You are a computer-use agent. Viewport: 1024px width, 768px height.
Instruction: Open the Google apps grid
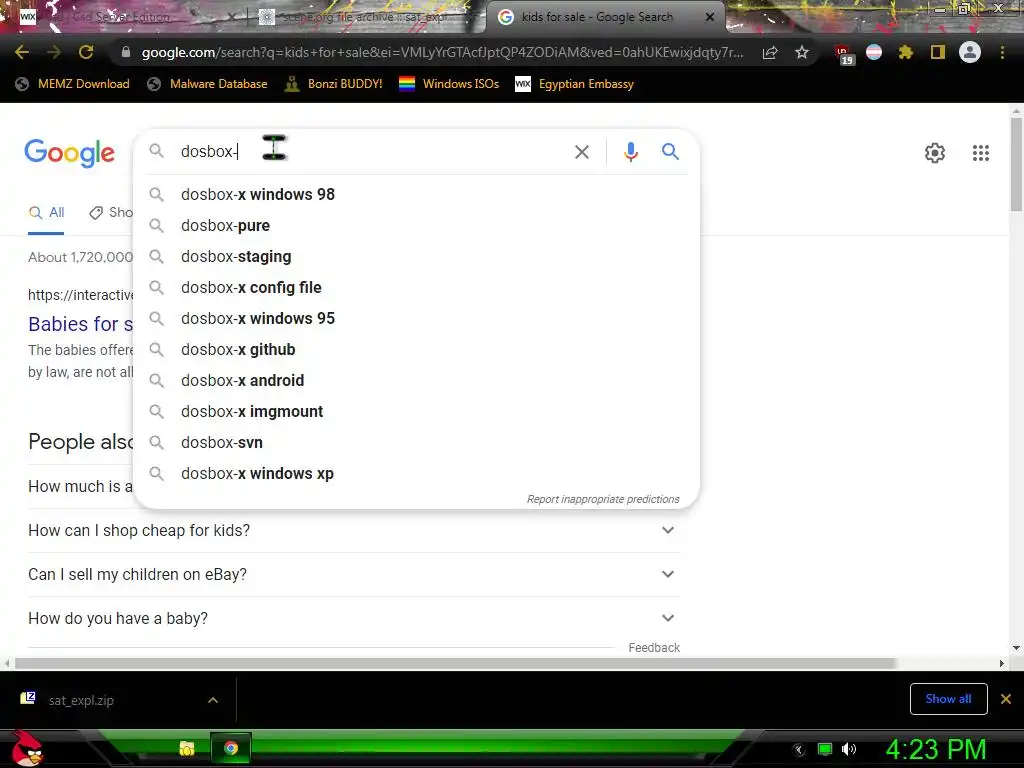coord(980,153)
